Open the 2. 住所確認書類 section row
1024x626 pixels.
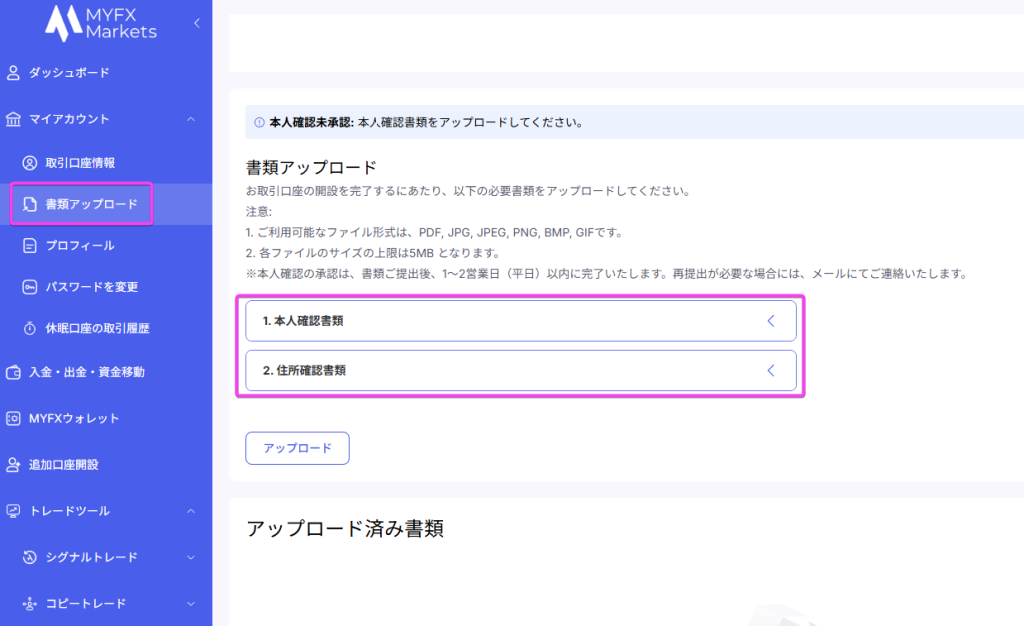coord(520,370)
